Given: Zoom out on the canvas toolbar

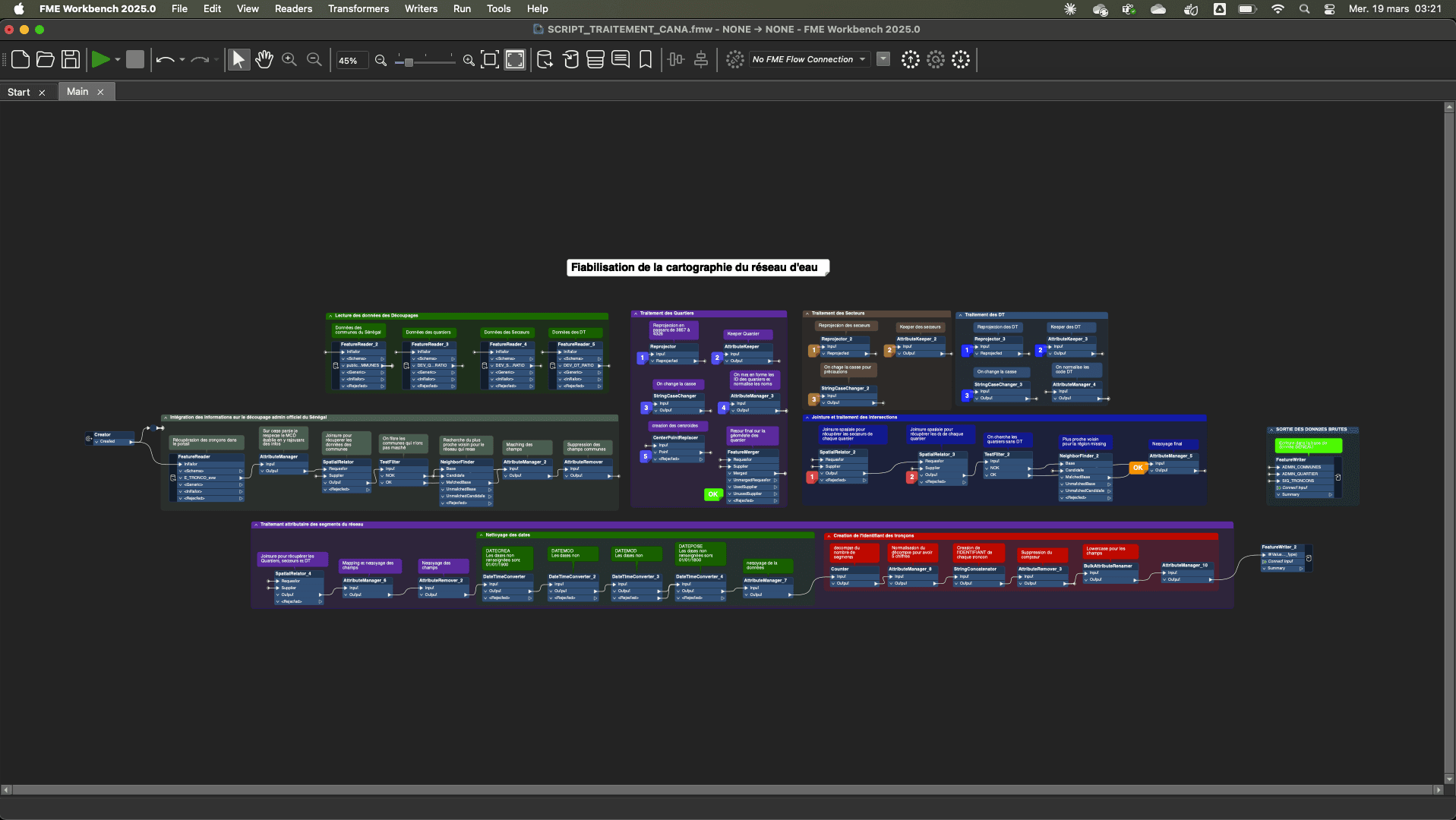Looking at the screenshot, I should (x=314, y=59).
